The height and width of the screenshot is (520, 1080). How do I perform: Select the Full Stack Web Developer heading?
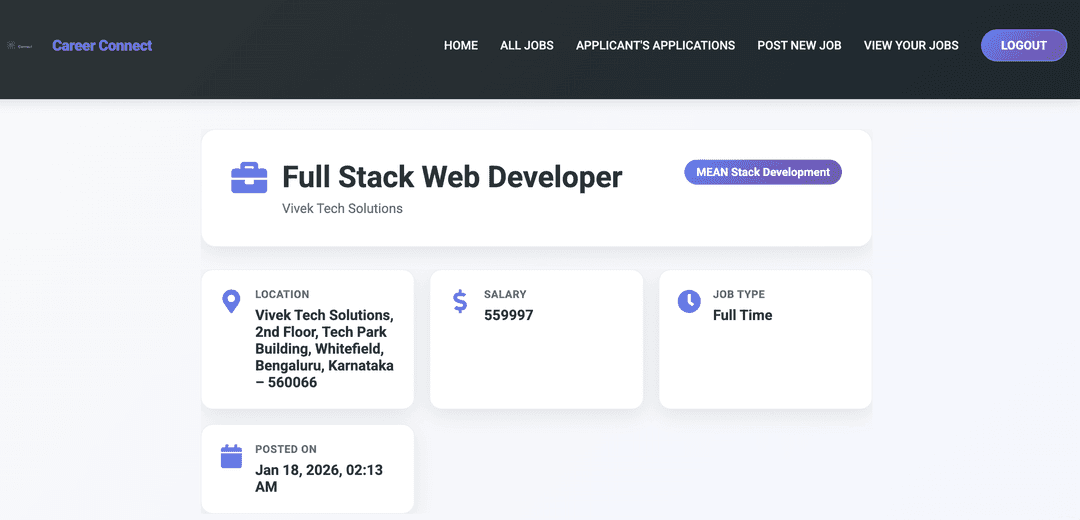(x=452, y=177)
